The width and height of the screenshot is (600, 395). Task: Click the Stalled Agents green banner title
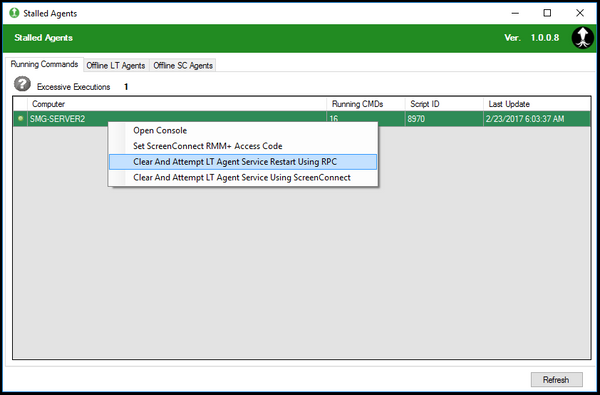coord(44,38)
